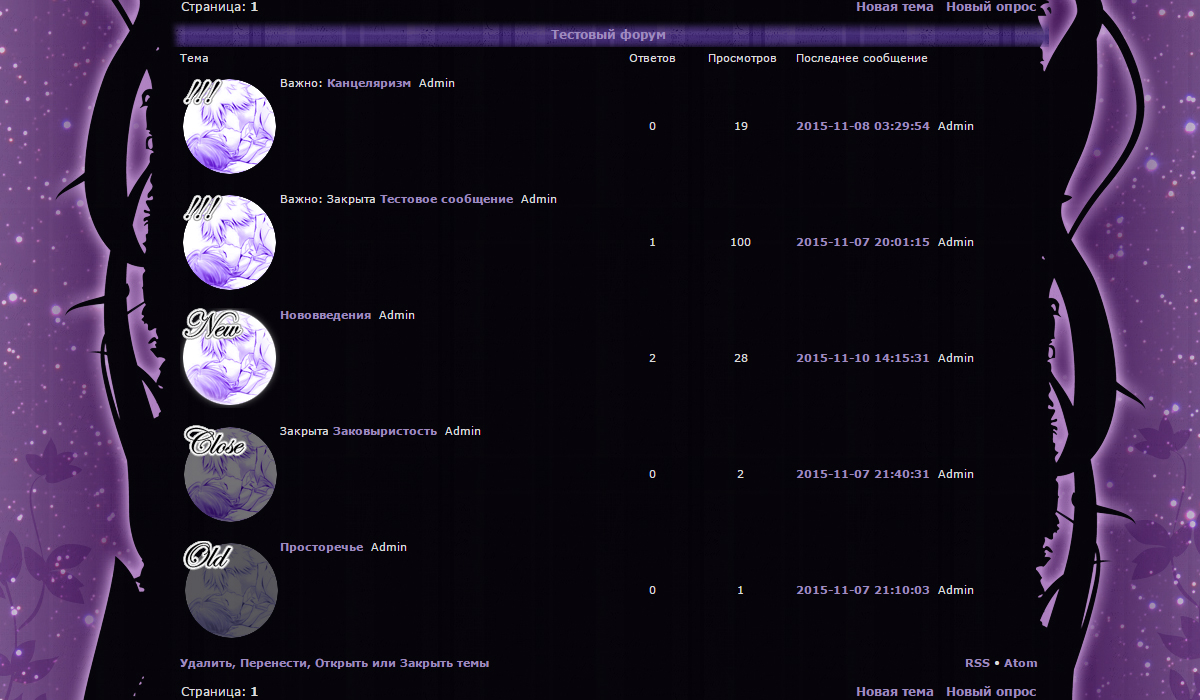Go to last message dated 2015-11-07 21:40:31

(862, 474)
